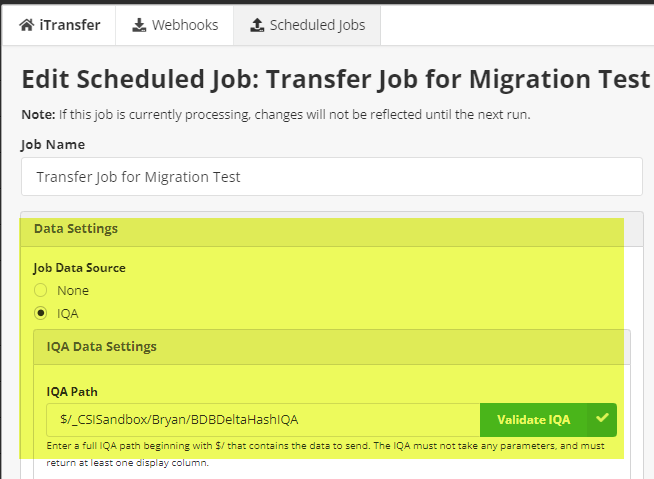Click the upload icon on Scheduled Jobs tab
654x479 pixels.
[x=256, y=25]
